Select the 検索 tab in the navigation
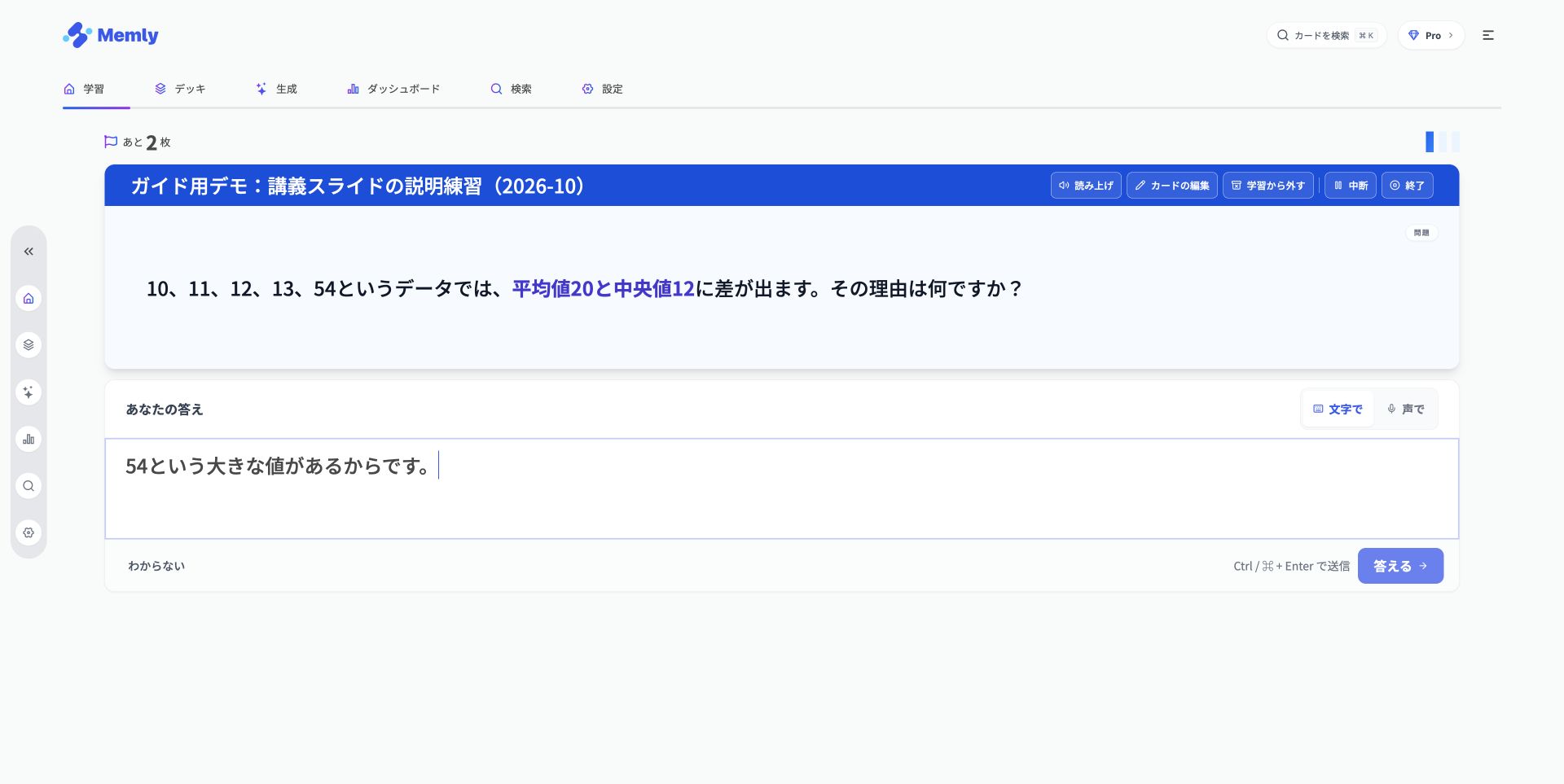1564x784 pixels. click(511, 89)
